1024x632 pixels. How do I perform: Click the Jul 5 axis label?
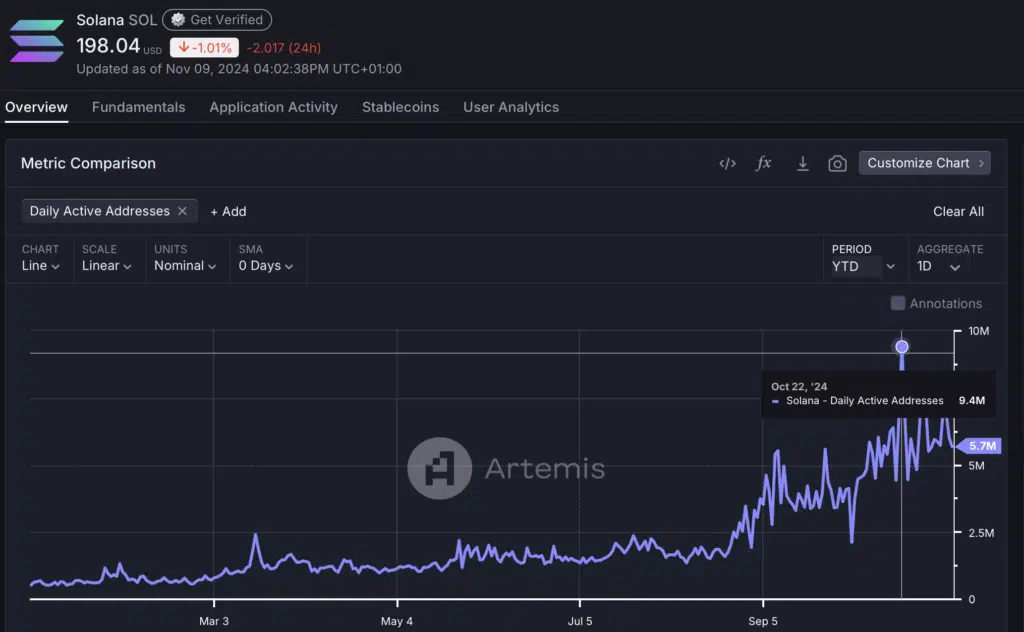pyautogui.click(x=580, y=621)
